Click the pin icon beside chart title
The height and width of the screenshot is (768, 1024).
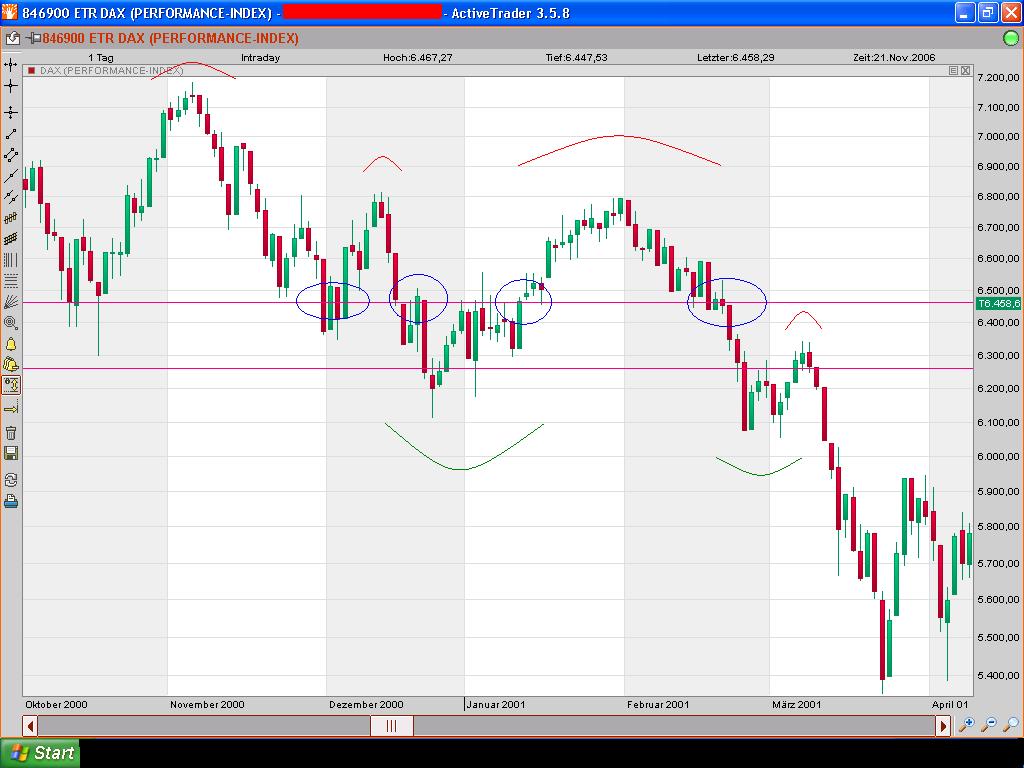[x=33, y=39]
